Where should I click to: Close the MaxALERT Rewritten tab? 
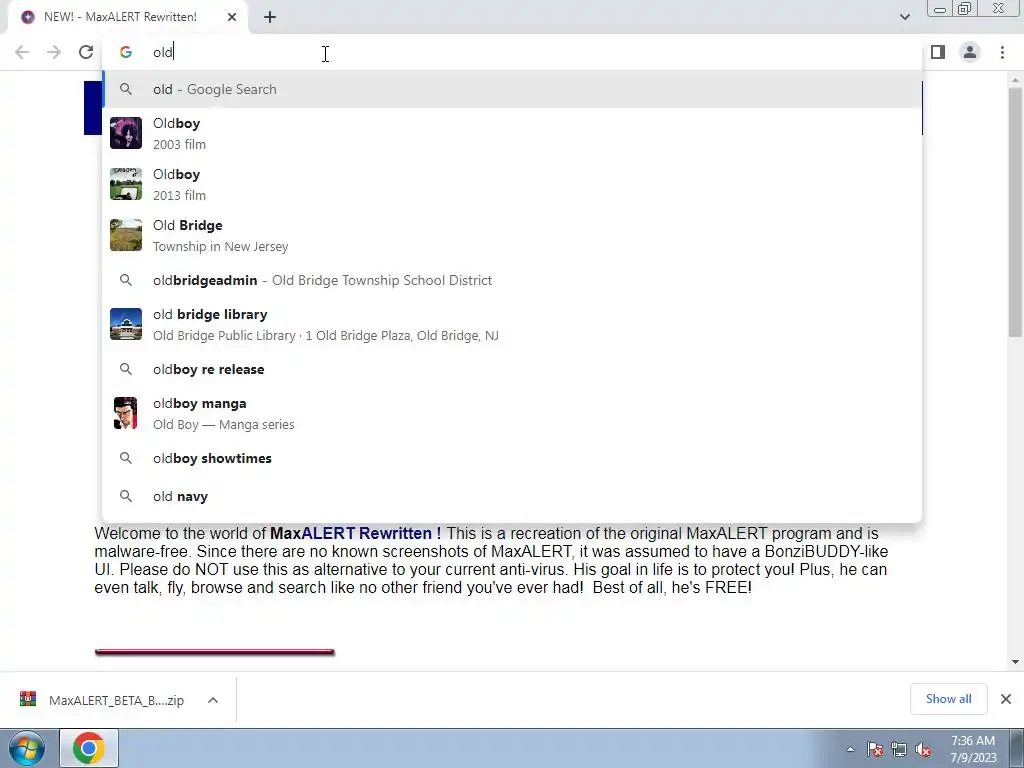[x=232, y=18]
